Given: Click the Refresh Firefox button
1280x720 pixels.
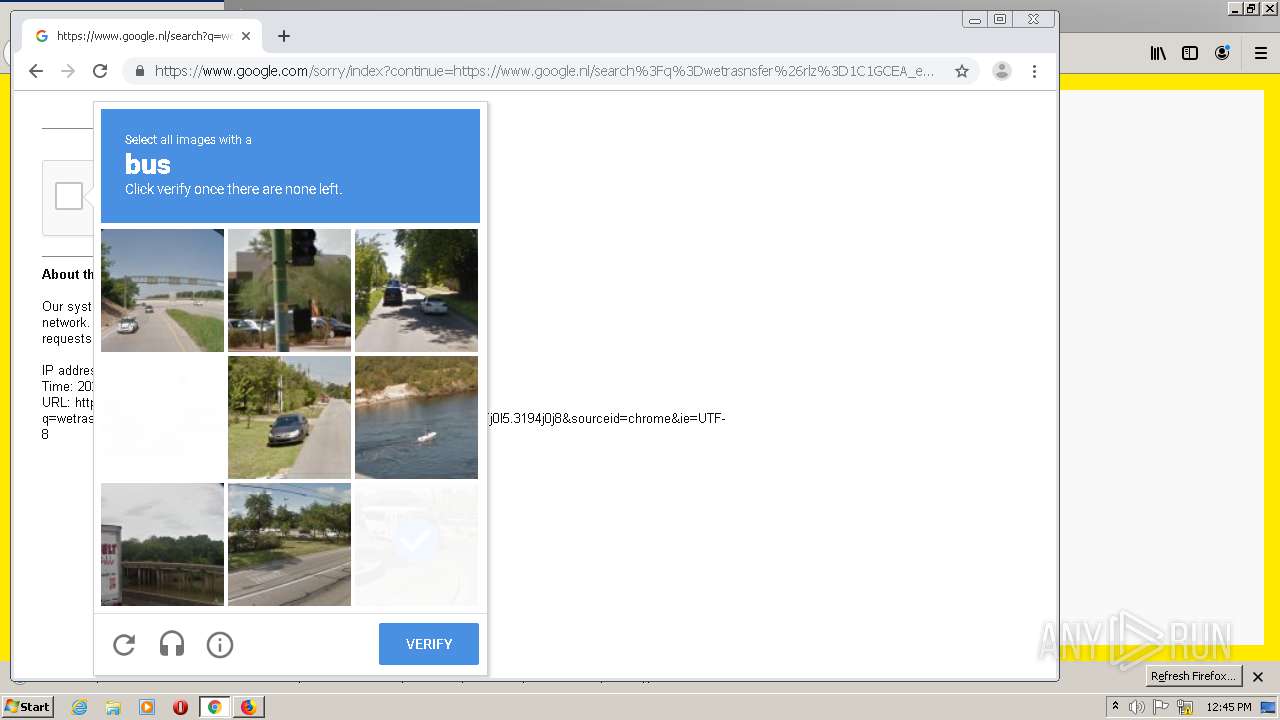Looking at the screenshot, I should pyautogui.click(x=1193, y=676).
